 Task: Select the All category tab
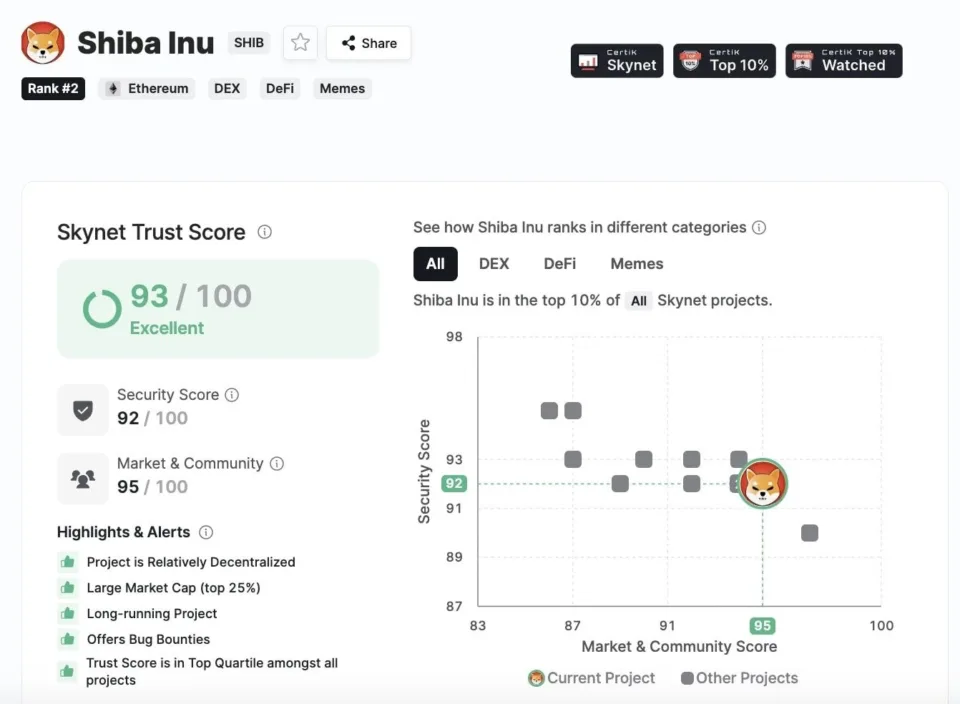(435, 264)
